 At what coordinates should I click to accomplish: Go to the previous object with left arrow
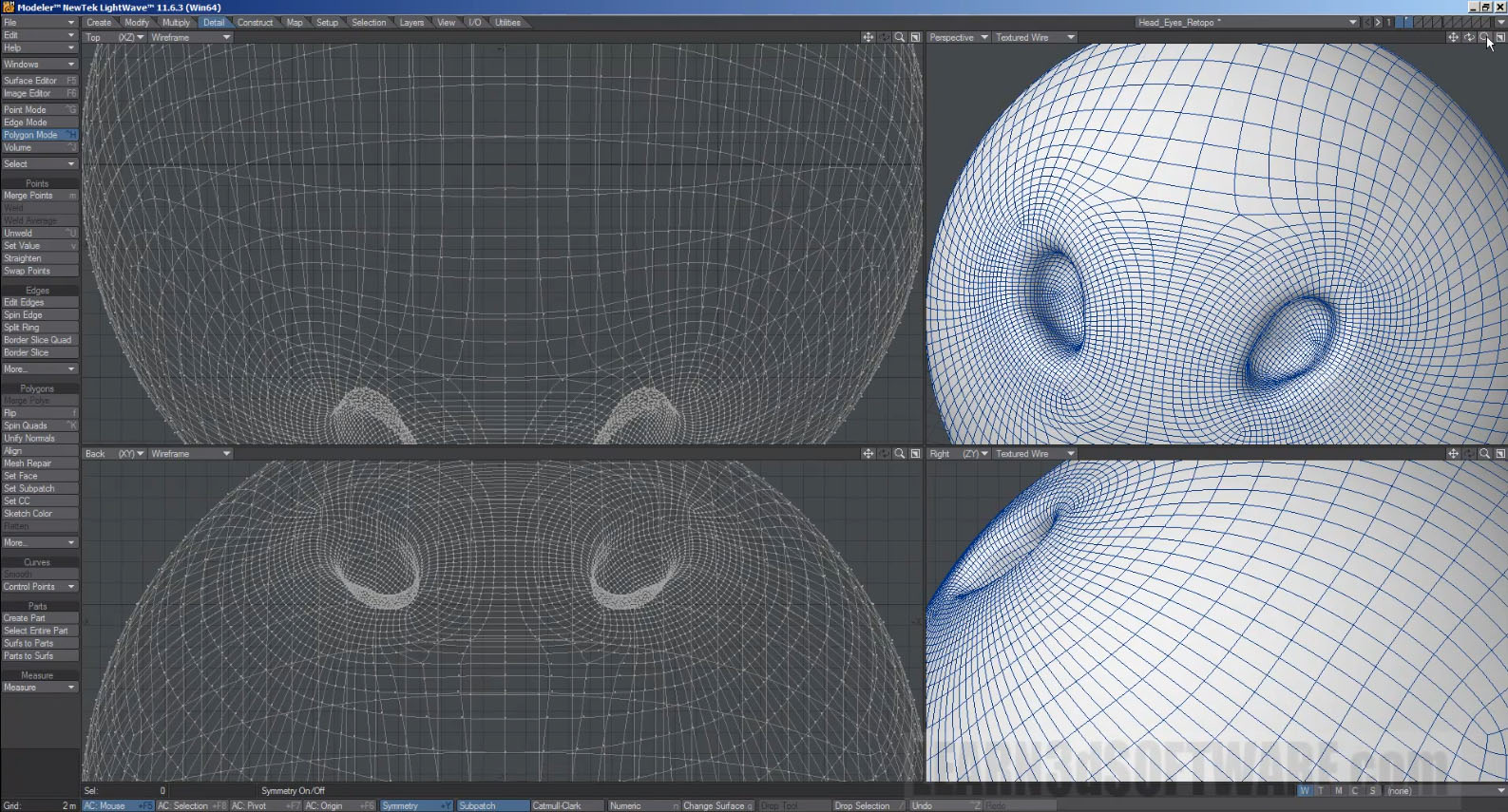pos(1367,23)
